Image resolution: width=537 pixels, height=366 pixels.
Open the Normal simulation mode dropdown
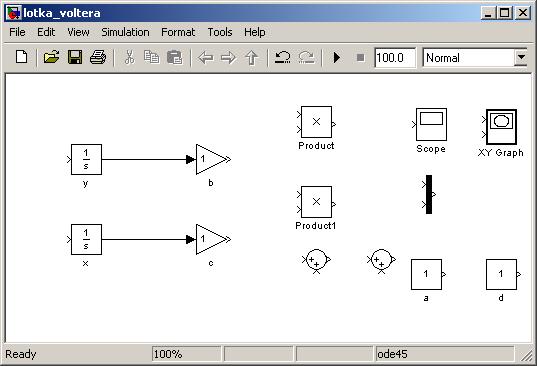click(x=521, y=58)
